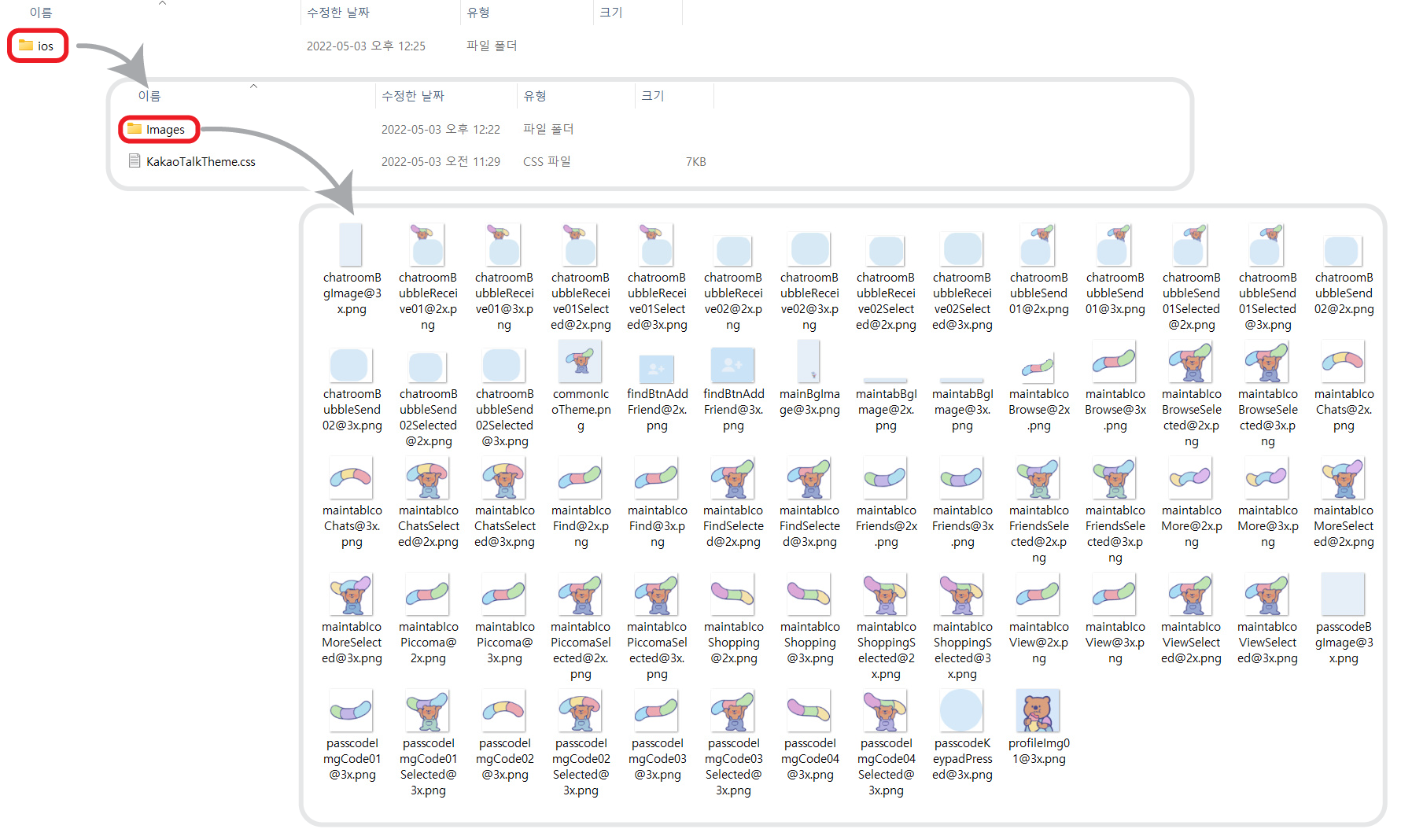1401x840 pixels.
Task: Select passcodeBgImage@3x.png file
Action: pos(1344,619)
